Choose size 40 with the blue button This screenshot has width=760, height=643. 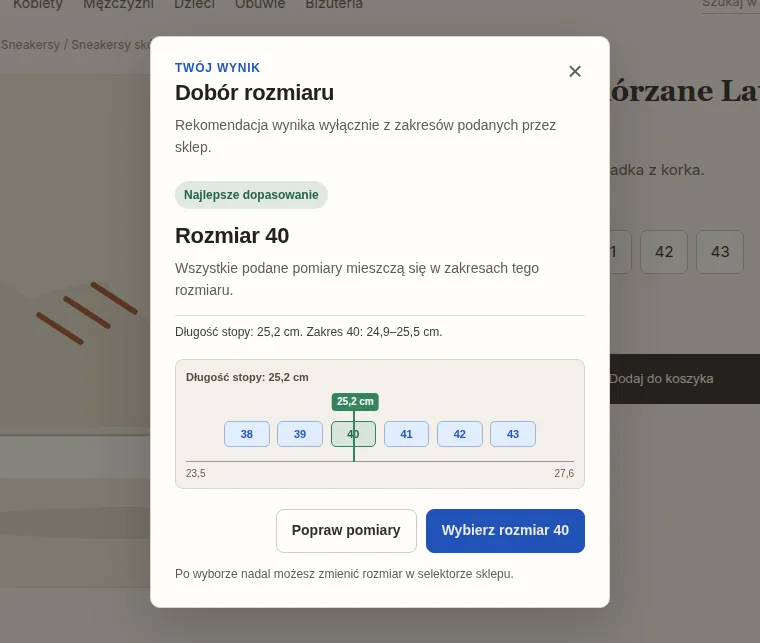505,531
